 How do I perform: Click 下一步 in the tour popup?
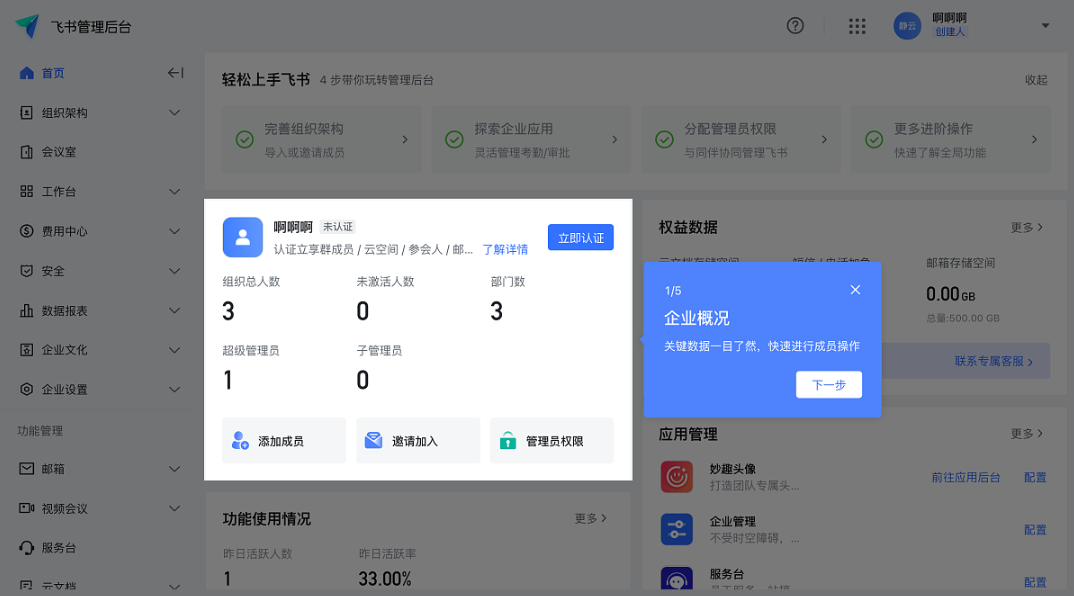click(829, 385)
